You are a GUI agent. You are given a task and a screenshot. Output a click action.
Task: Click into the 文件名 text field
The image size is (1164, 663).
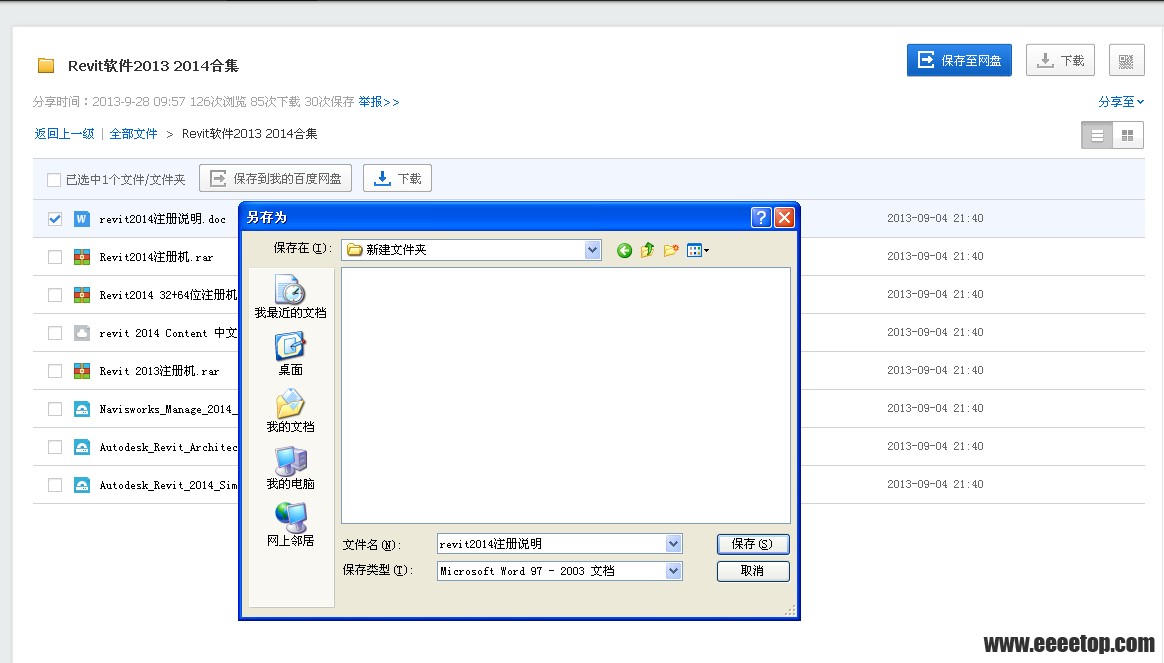(x=552, y=544)
